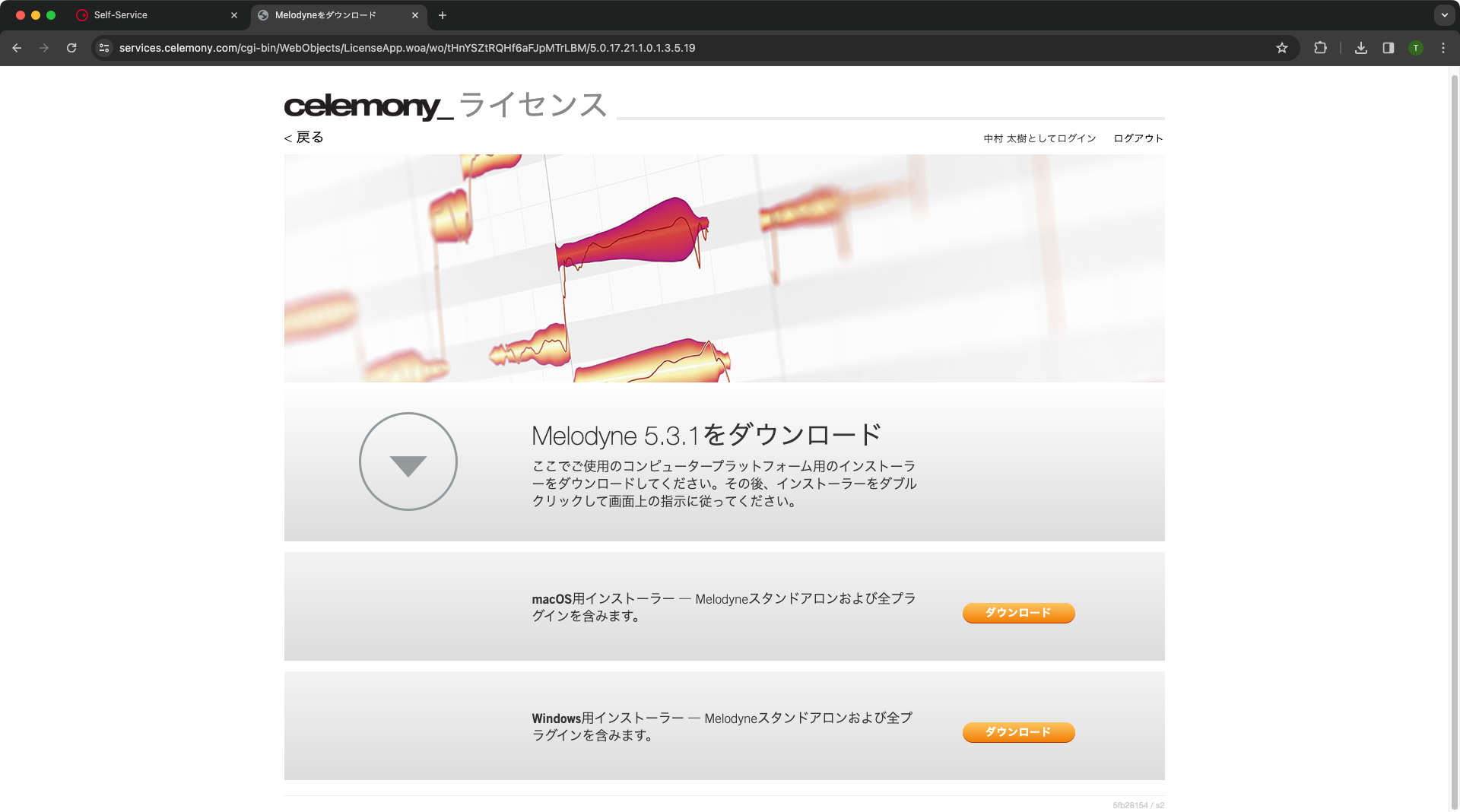The width and height of the screenshot is (1460, 812).
Task: Focus the URL address bar field
Action: point(684,48)
